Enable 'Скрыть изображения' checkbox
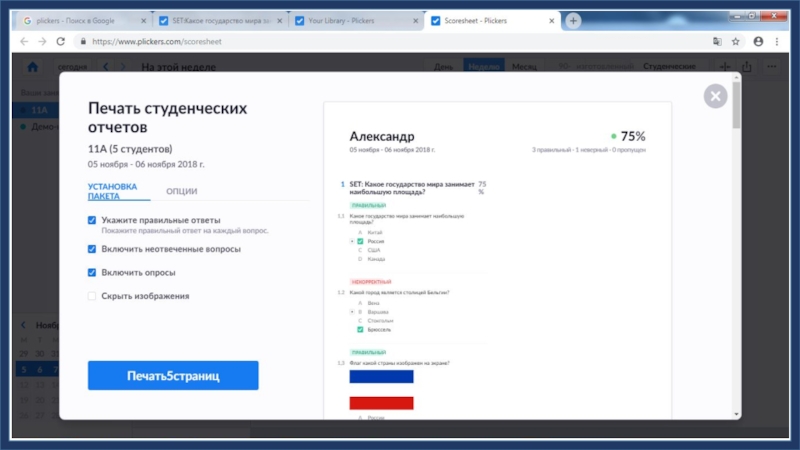 click(92, 296)
